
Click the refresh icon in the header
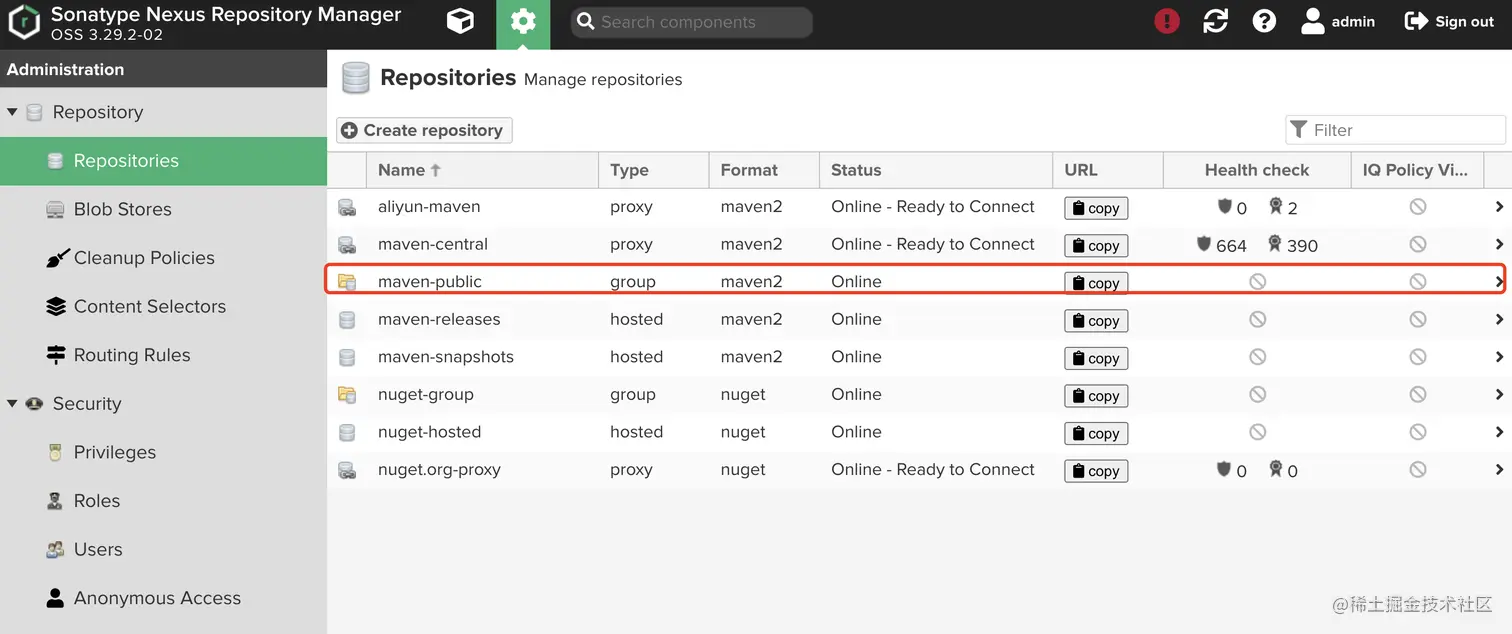1216,22
